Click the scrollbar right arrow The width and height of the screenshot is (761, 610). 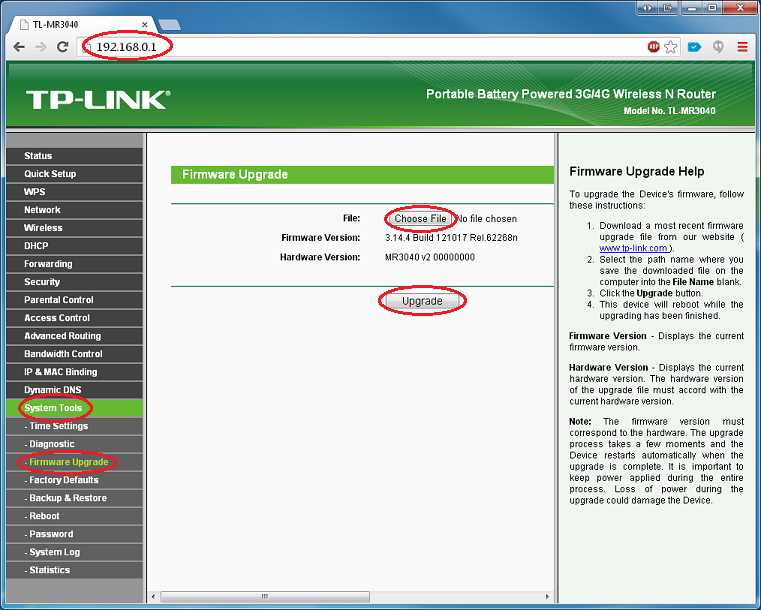[x=547, y=596]
